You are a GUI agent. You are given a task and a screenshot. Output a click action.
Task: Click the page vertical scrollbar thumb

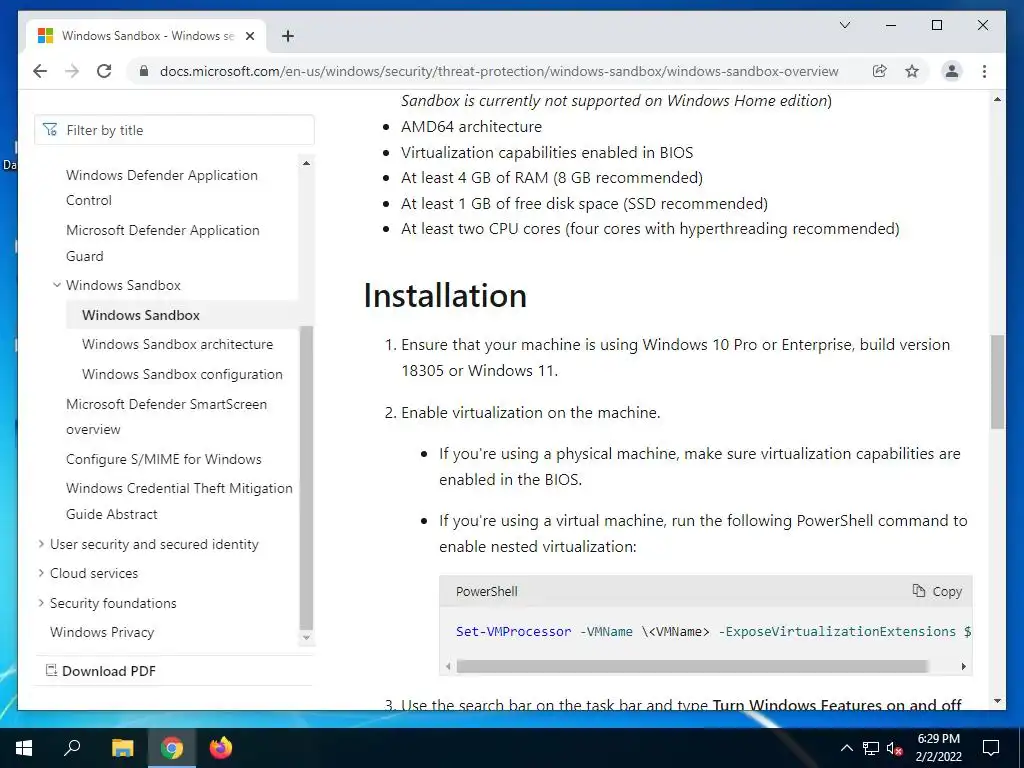(997, 381)
